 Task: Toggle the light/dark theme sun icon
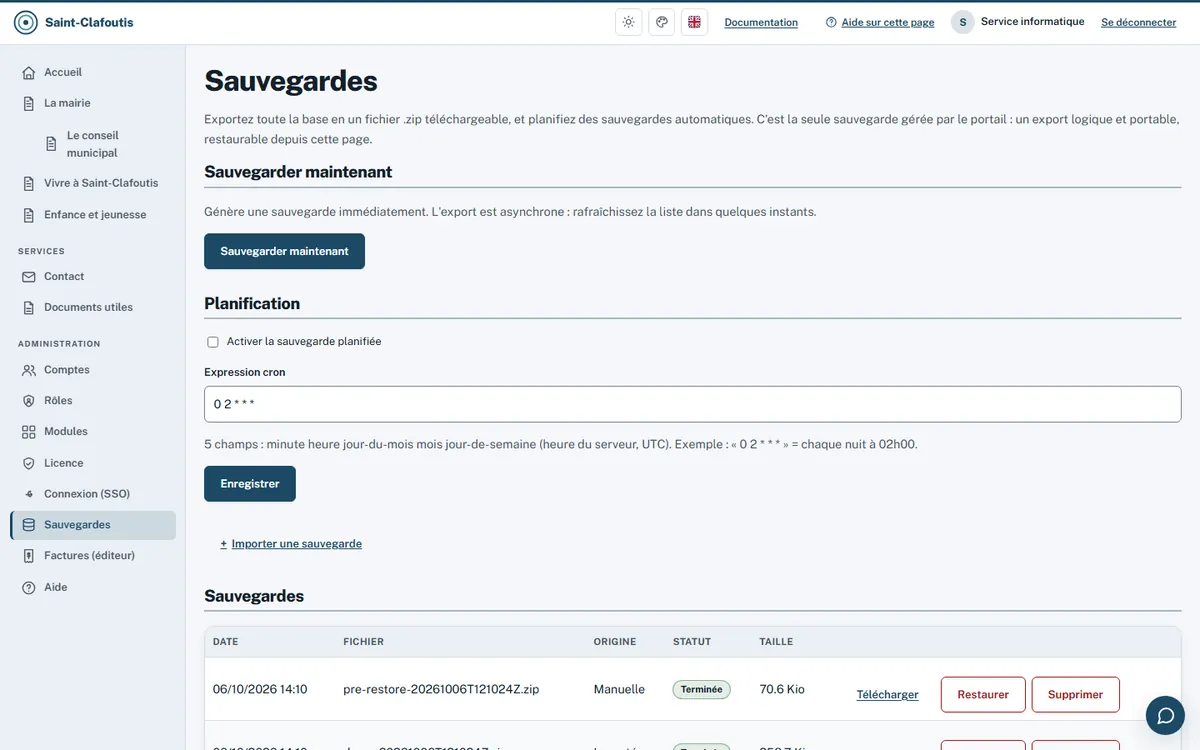tap(628, 22)
